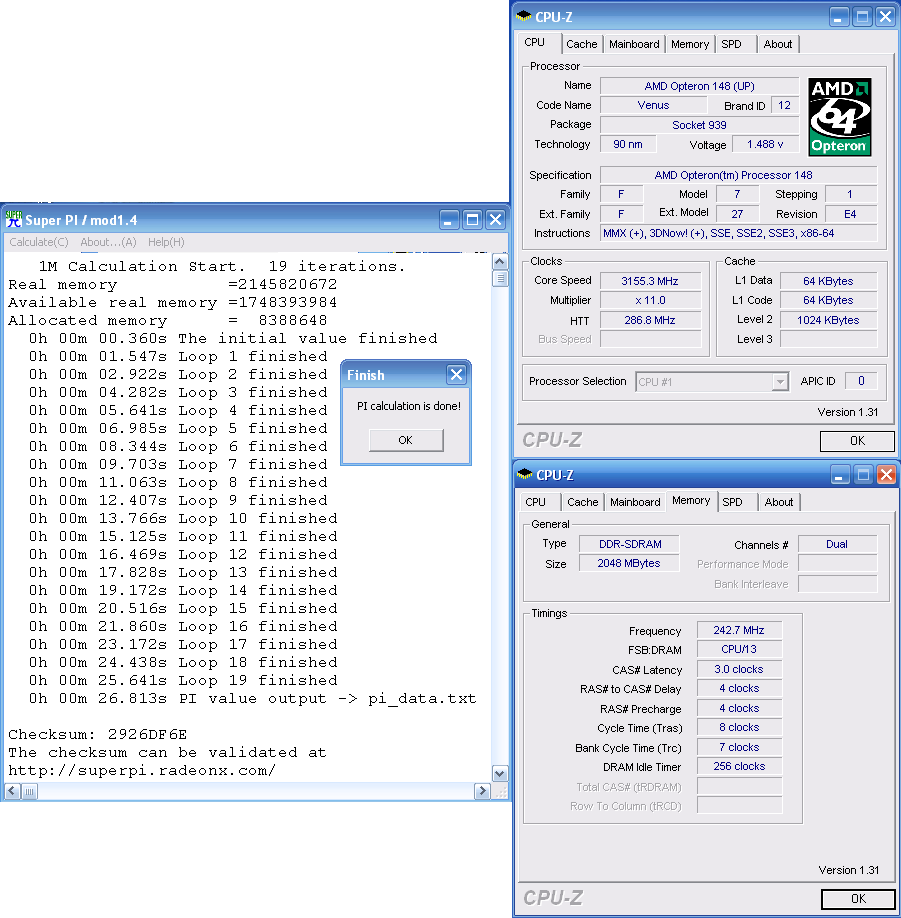
Task: Click the Voltage 1.488 v field
Action: pyautogui.click(x=765, y=144)
